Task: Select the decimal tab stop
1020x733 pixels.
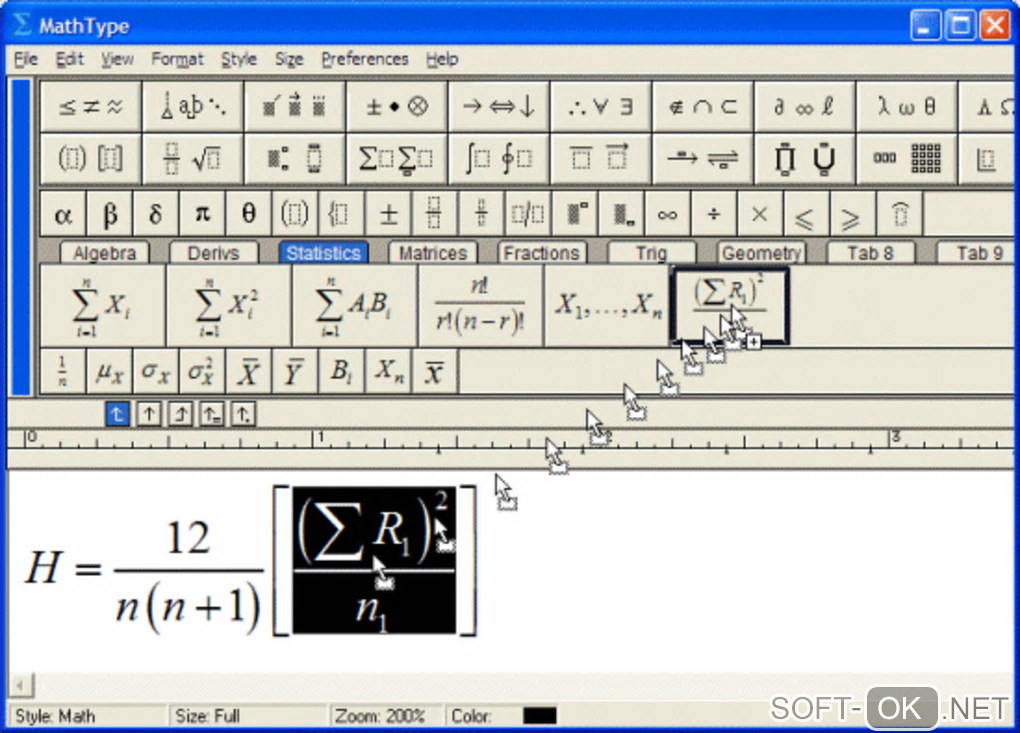Action: click(x=244, y=414)
